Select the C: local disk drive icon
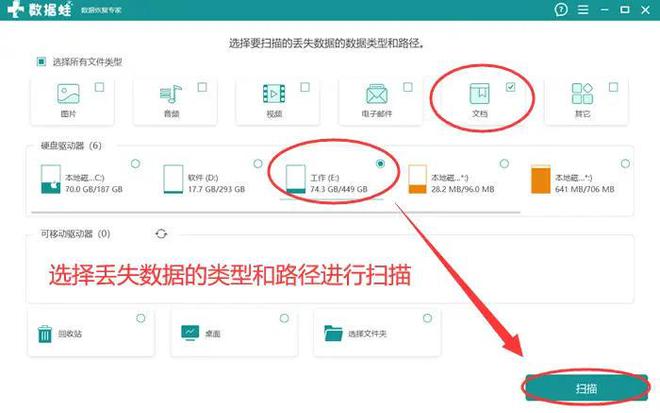Screen dimensions: 660x413 pyautogui.click(x=51, y=179)
